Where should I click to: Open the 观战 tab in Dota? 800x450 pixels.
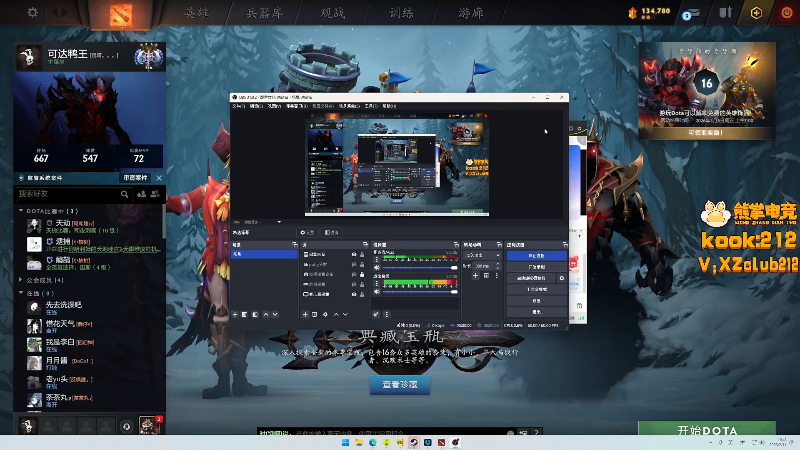click(x=333, y=13)
